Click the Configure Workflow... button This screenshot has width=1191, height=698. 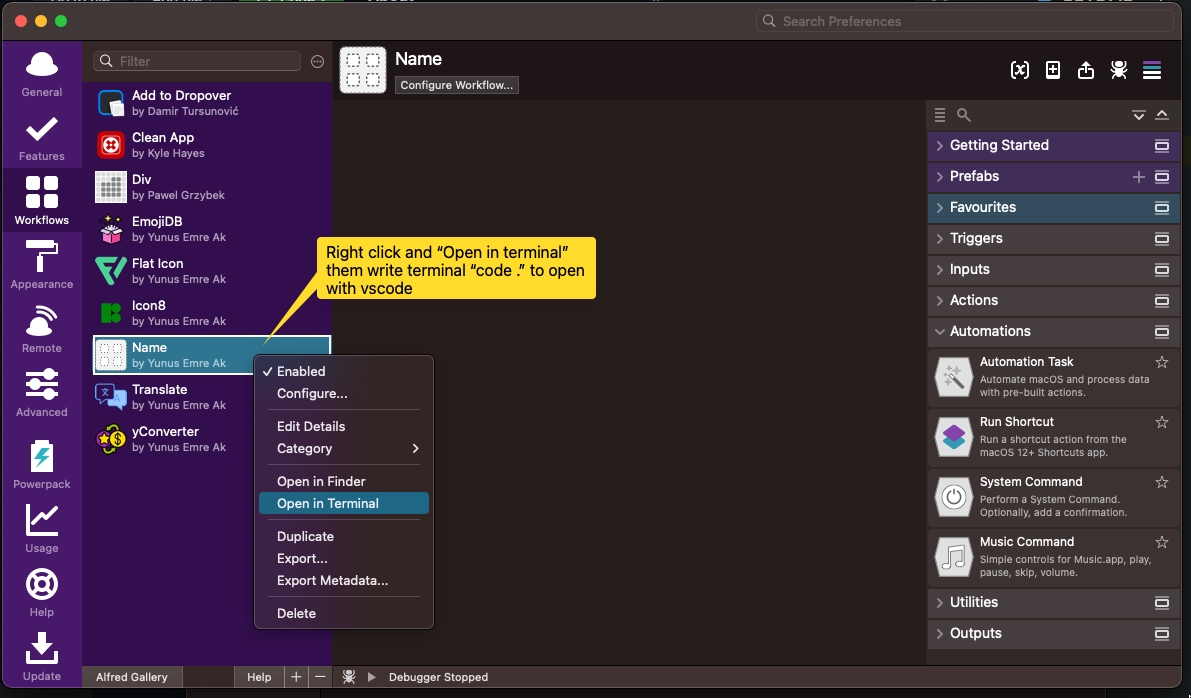457,85
